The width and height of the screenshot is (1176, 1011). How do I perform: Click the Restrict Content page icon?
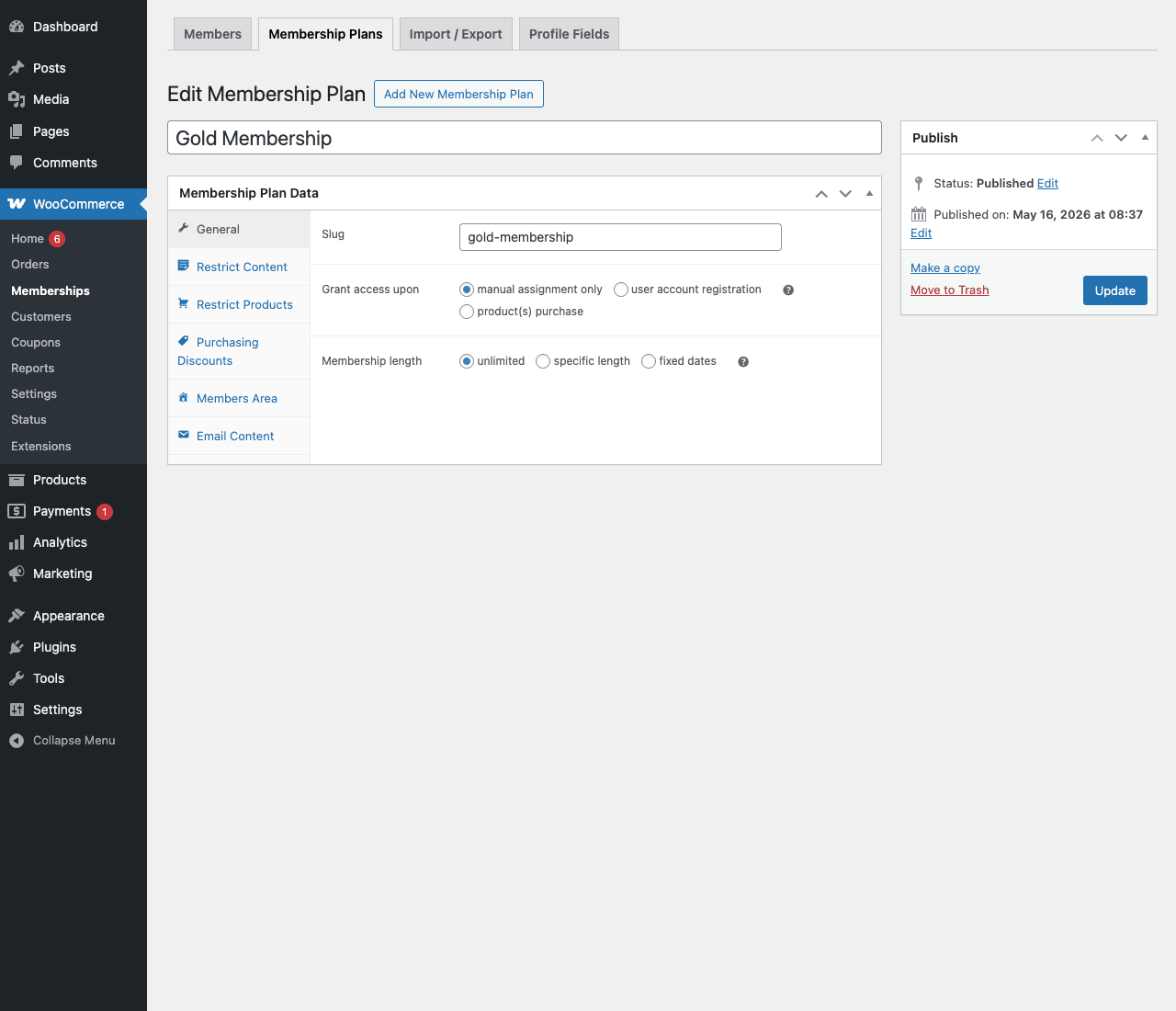coord(184,266)
